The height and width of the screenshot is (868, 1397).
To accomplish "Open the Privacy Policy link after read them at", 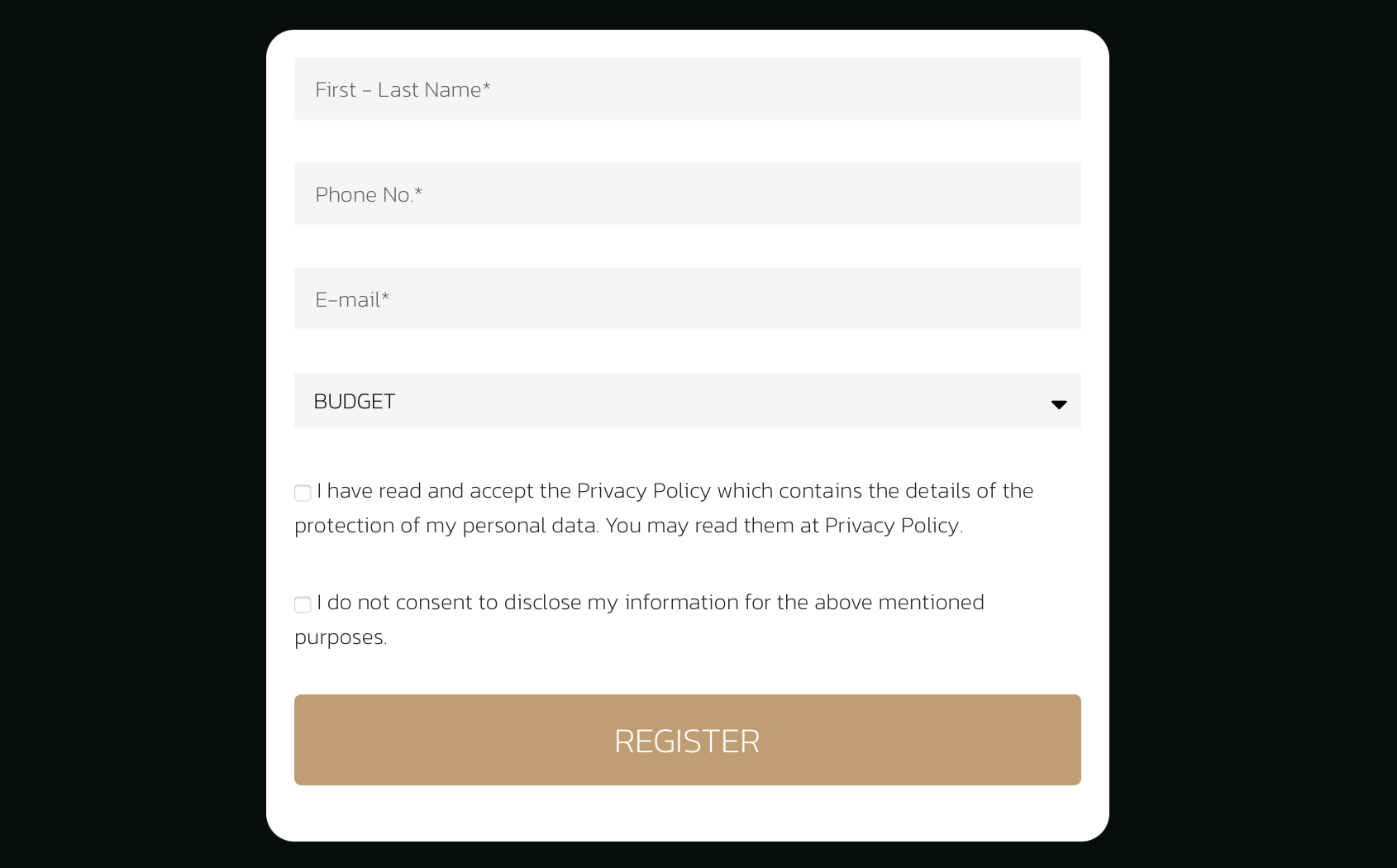I will pos(892,525).
